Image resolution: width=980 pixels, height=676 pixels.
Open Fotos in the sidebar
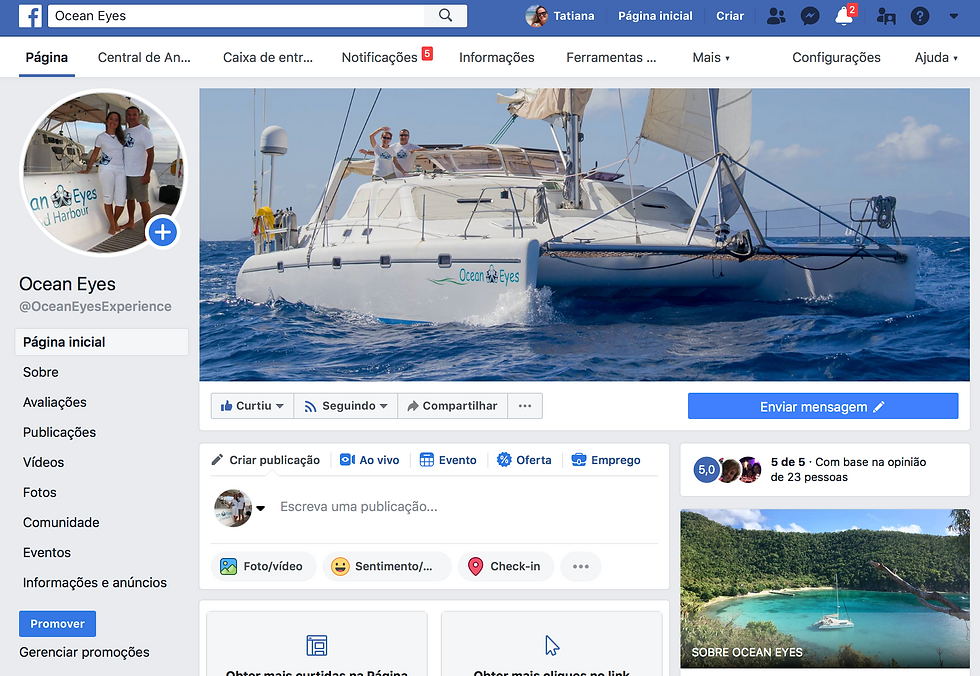pos(40,492)
